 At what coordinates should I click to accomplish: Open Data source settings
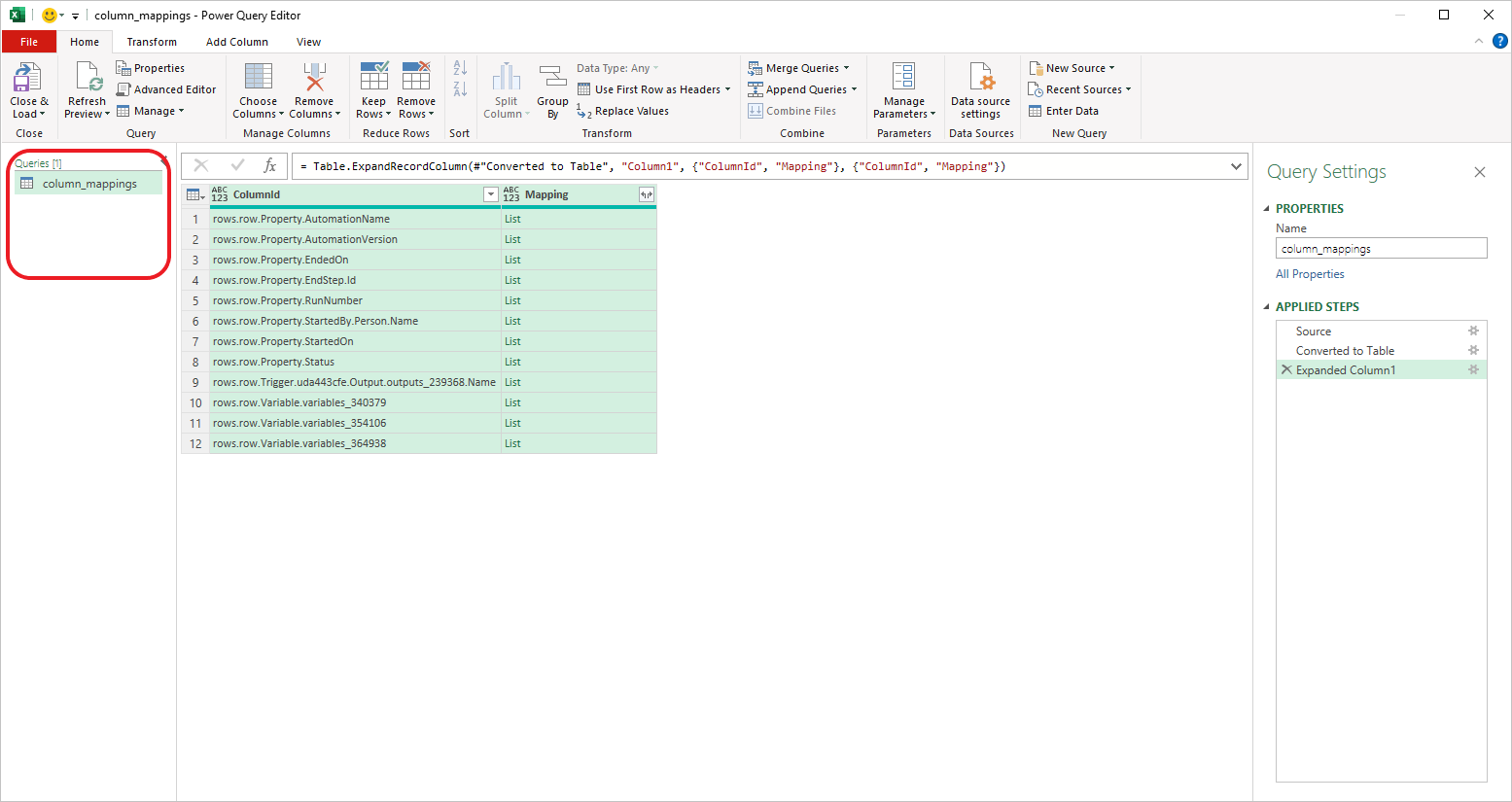(x=980, y=90)
